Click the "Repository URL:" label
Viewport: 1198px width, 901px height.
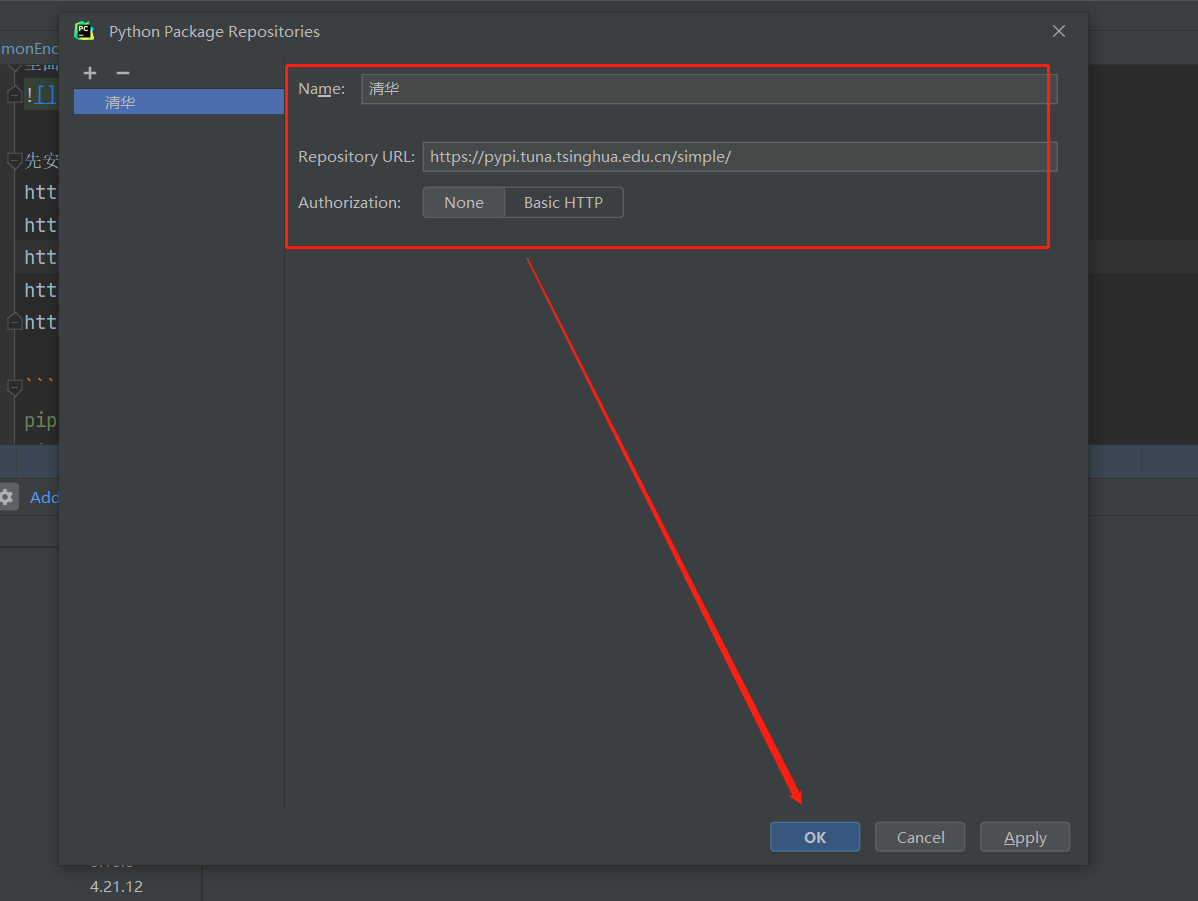point(356,157)
